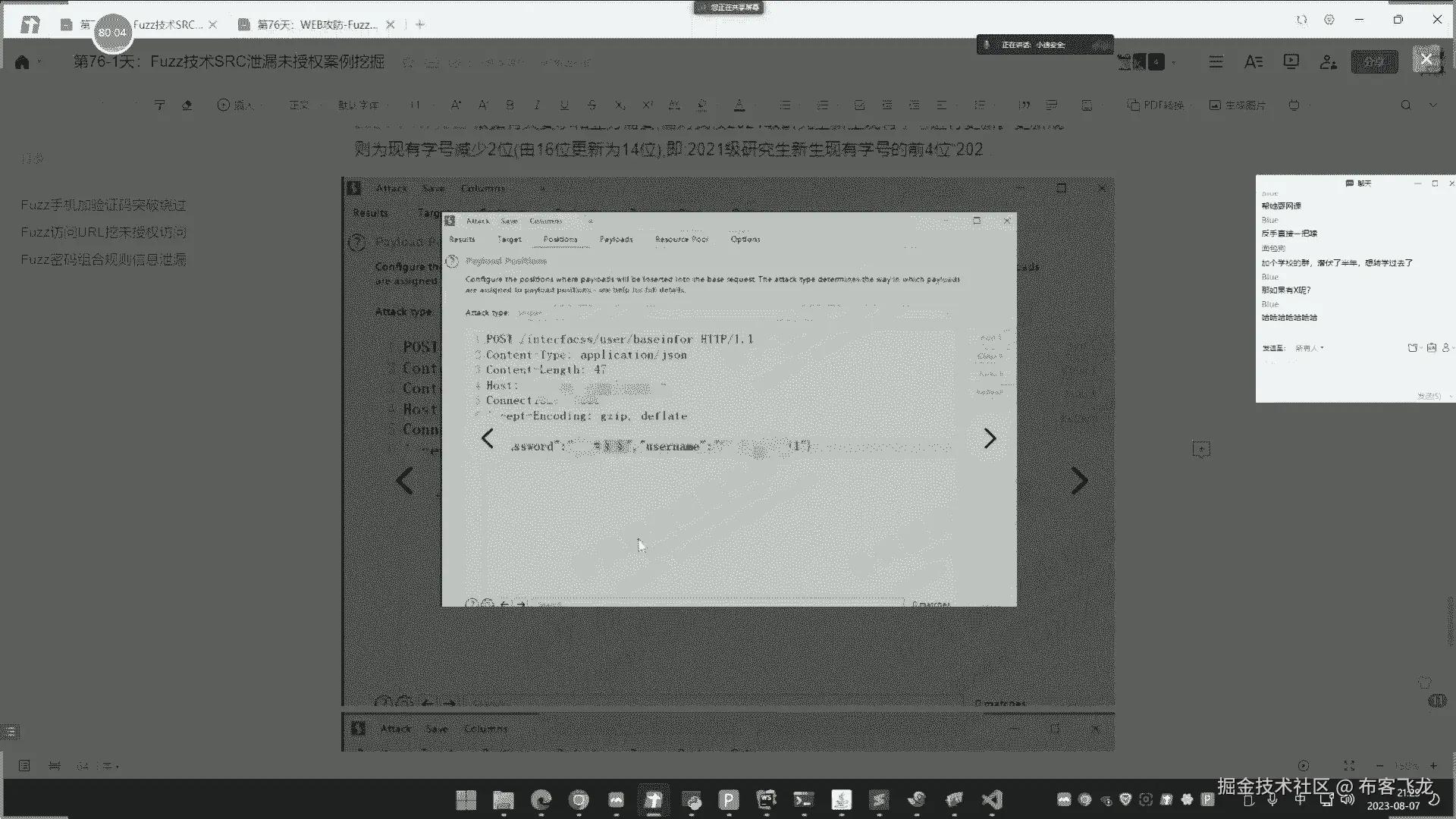Click the home icon in document header
This screenshot has height=819, width=1456.
22,62
